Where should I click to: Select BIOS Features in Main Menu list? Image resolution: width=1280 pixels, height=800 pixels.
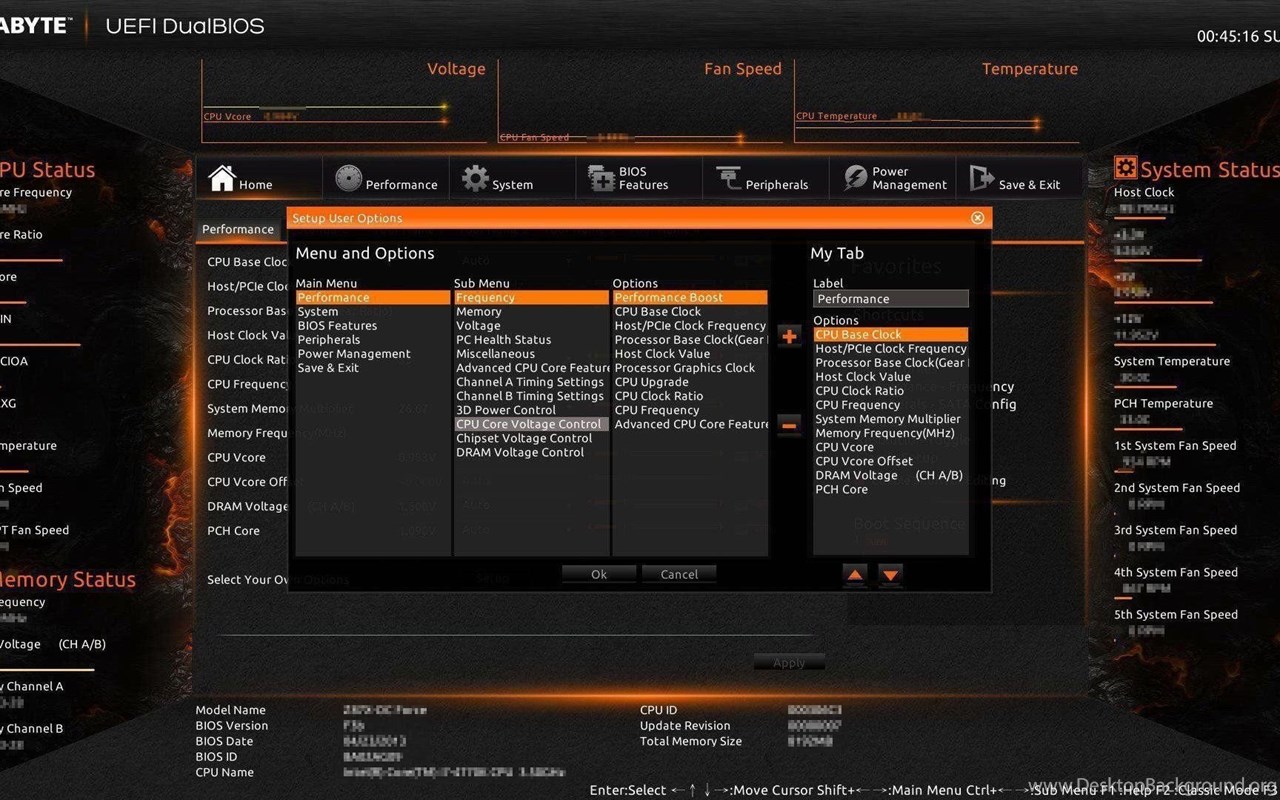click(373, 326)
